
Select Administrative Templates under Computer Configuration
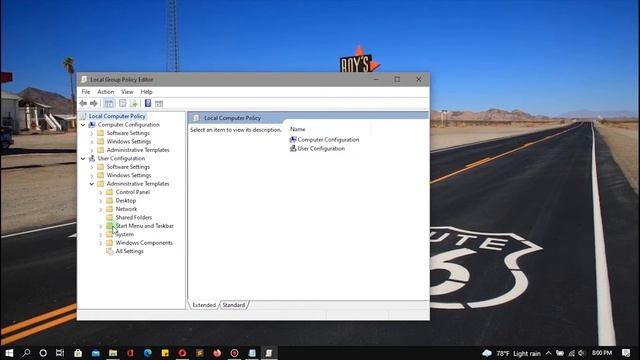point(138,150)
